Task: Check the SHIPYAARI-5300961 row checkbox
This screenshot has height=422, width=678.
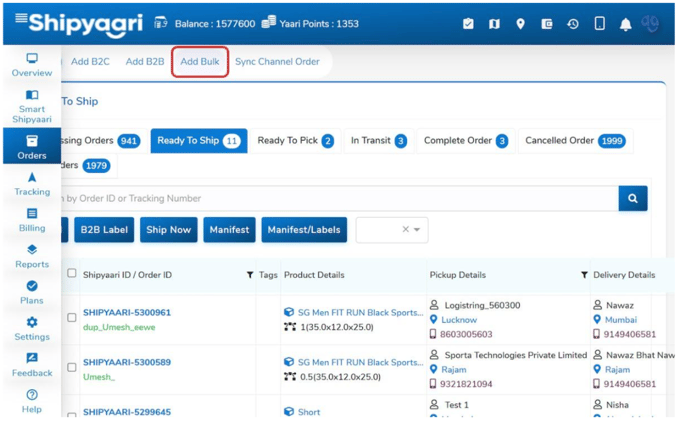Action: 72,318
